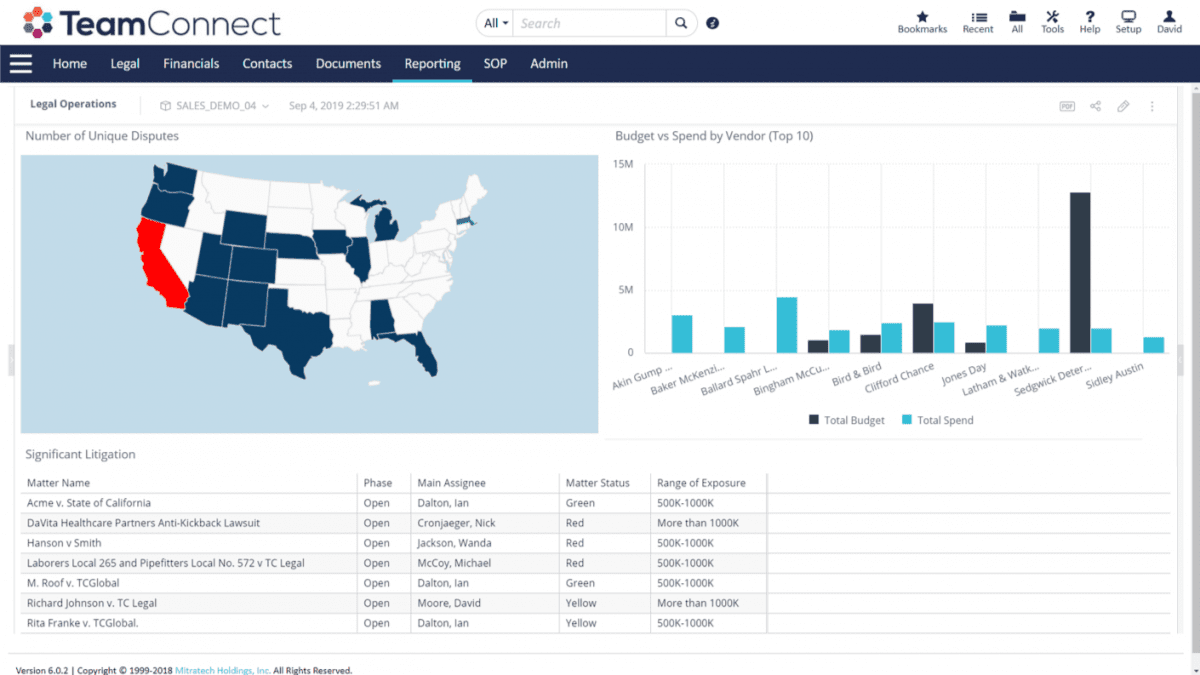Open the Admin menu

pyautogui.click(x=549, y=63)
